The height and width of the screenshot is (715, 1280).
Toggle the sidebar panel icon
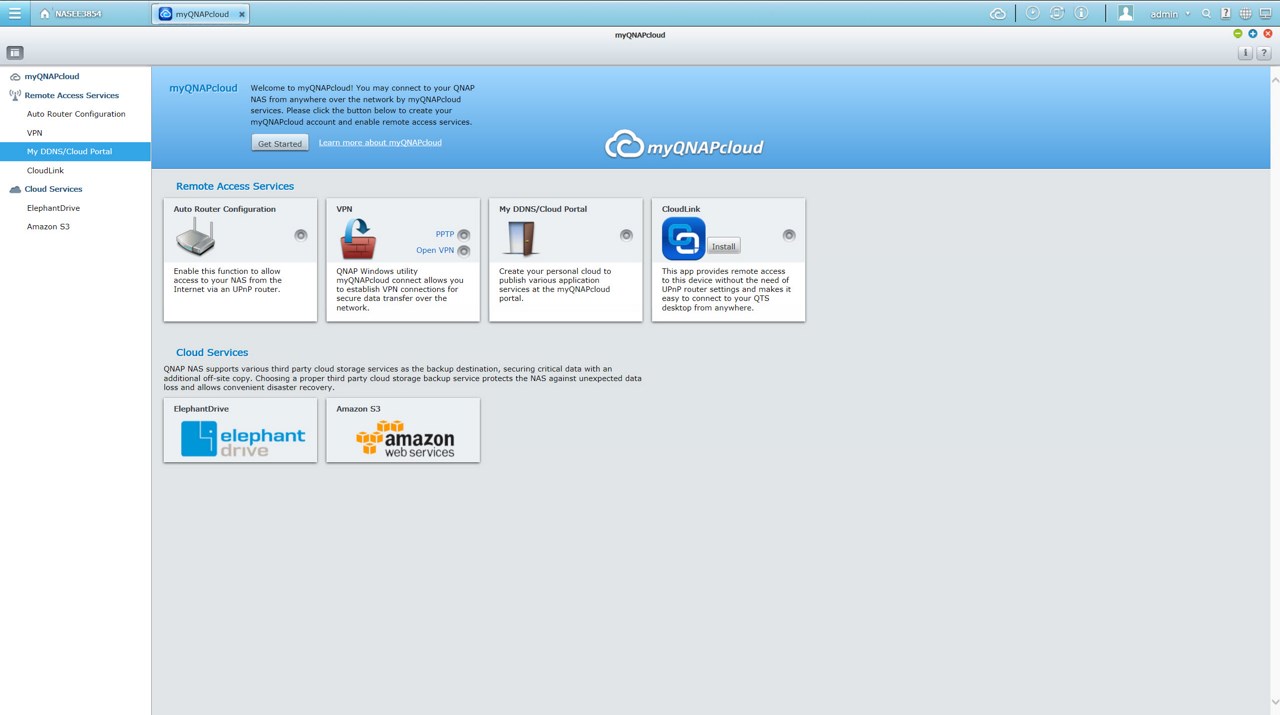tap(15, 52)
